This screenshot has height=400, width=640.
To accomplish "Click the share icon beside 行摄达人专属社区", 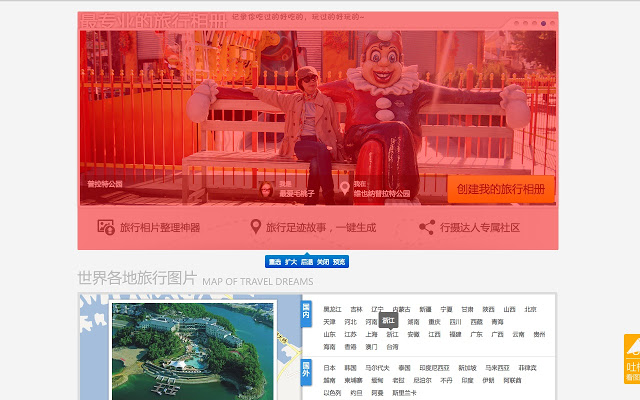I will (427, 227).
